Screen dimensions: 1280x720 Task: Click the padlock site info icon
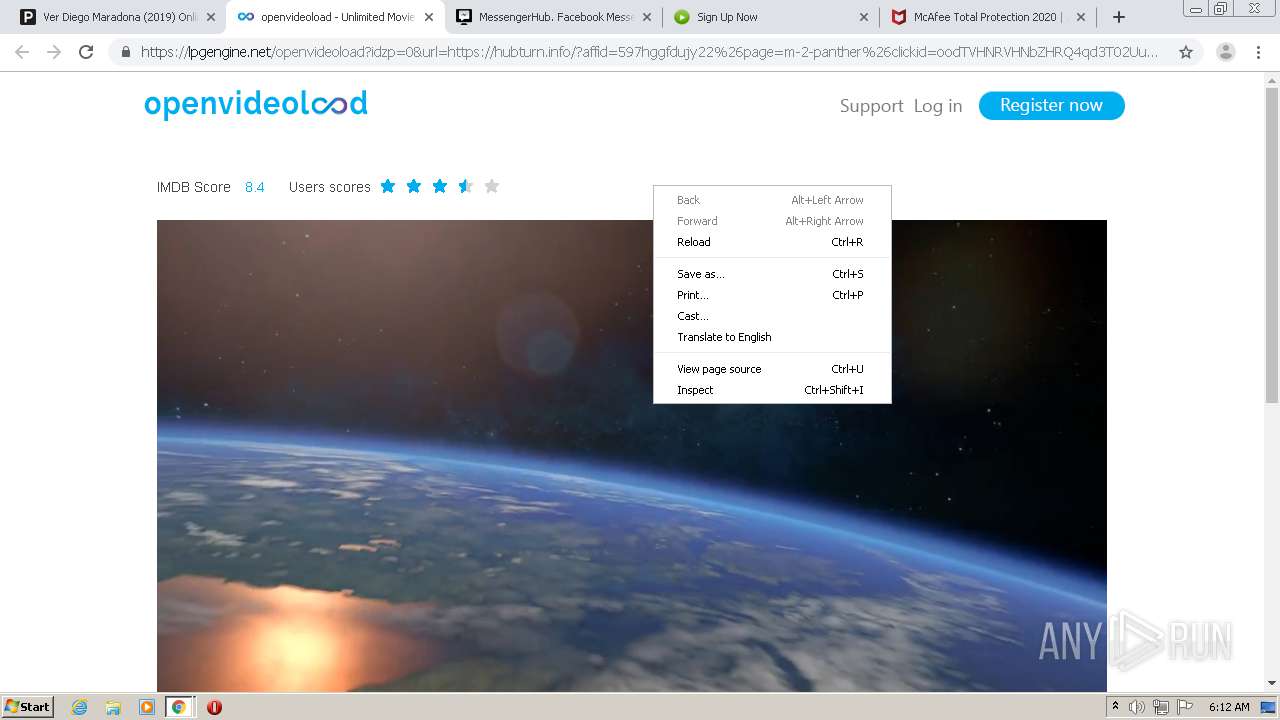click(x=125, y=52)
